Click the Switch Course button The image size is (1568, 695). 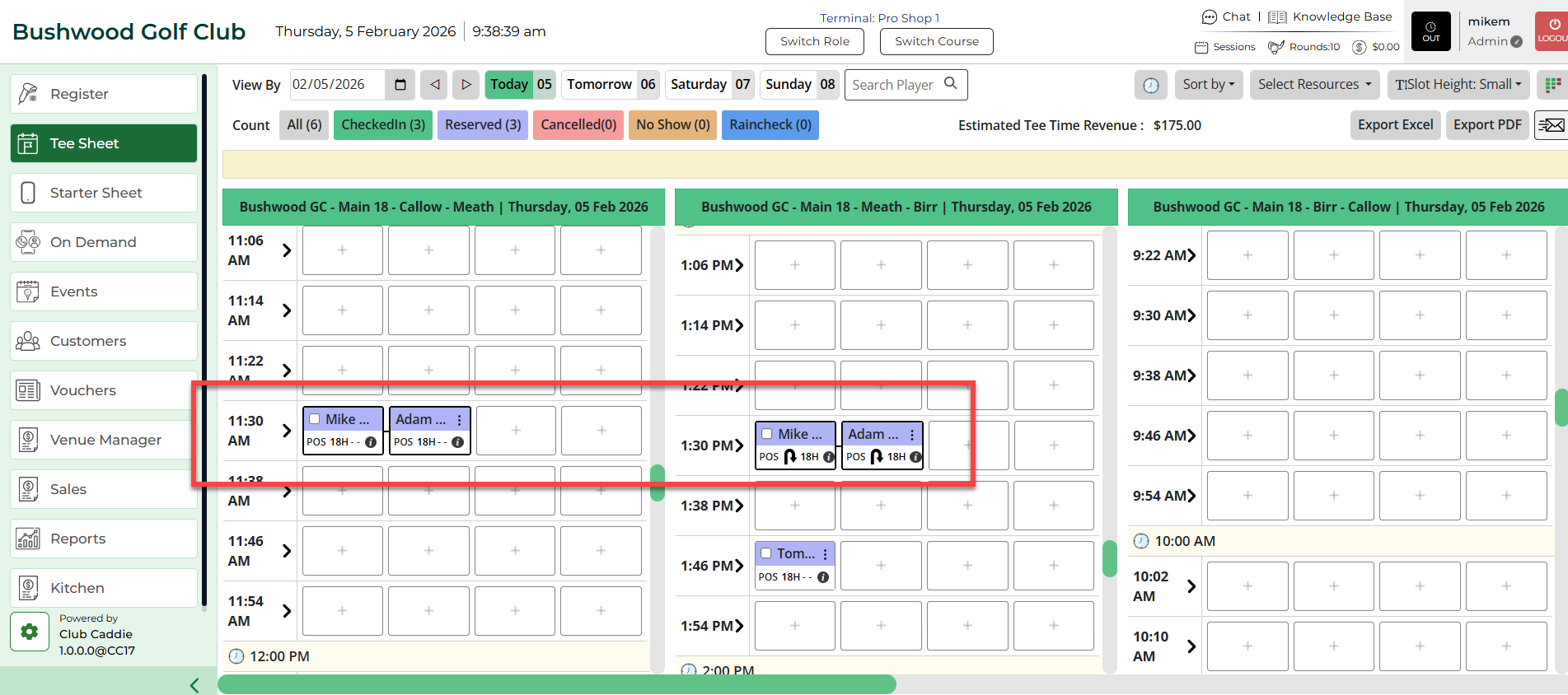936,41
